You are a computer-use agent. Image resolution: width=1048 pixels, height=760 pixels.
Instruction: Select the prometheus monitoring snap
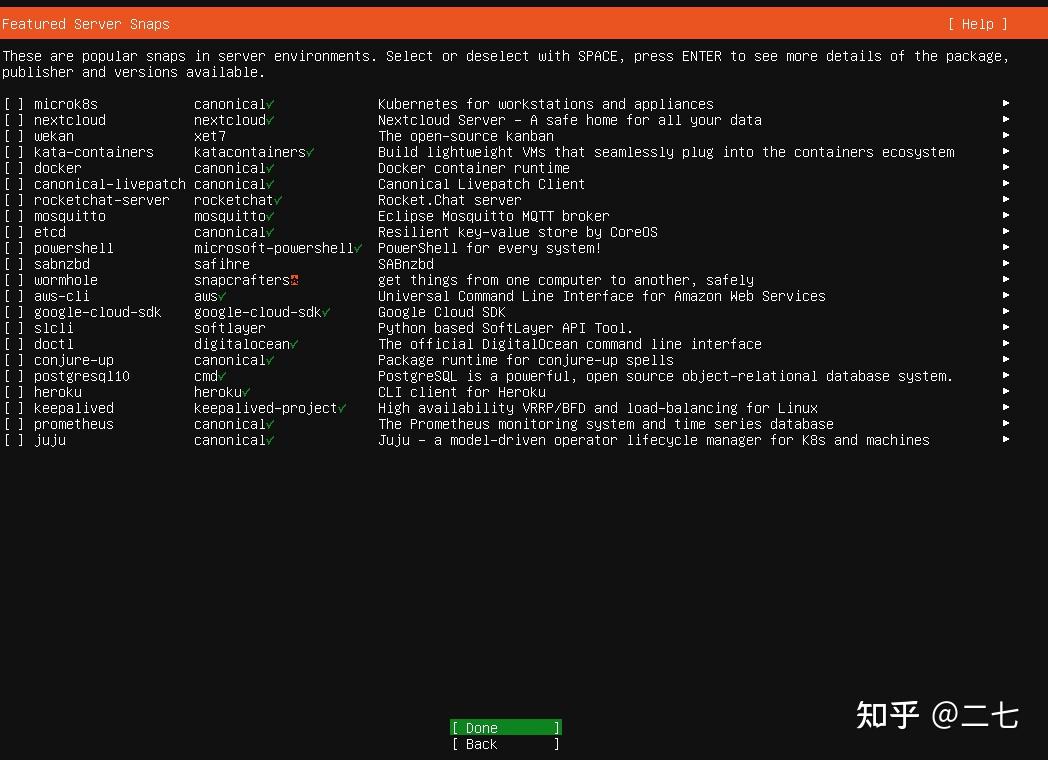pos(14,424)
